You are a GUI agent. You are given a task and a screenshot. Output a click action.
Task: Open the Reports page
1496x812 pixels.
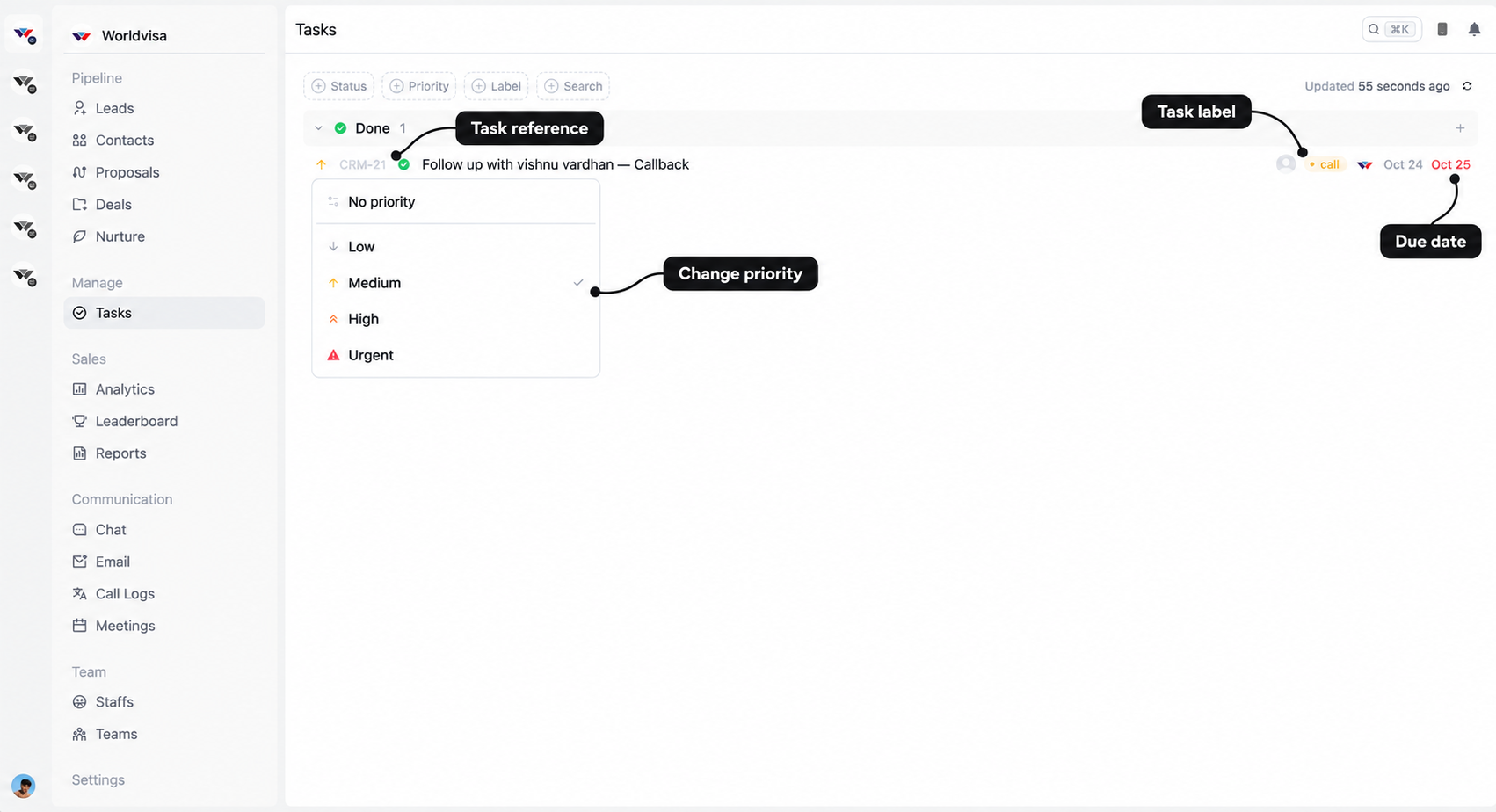point(164,453)
